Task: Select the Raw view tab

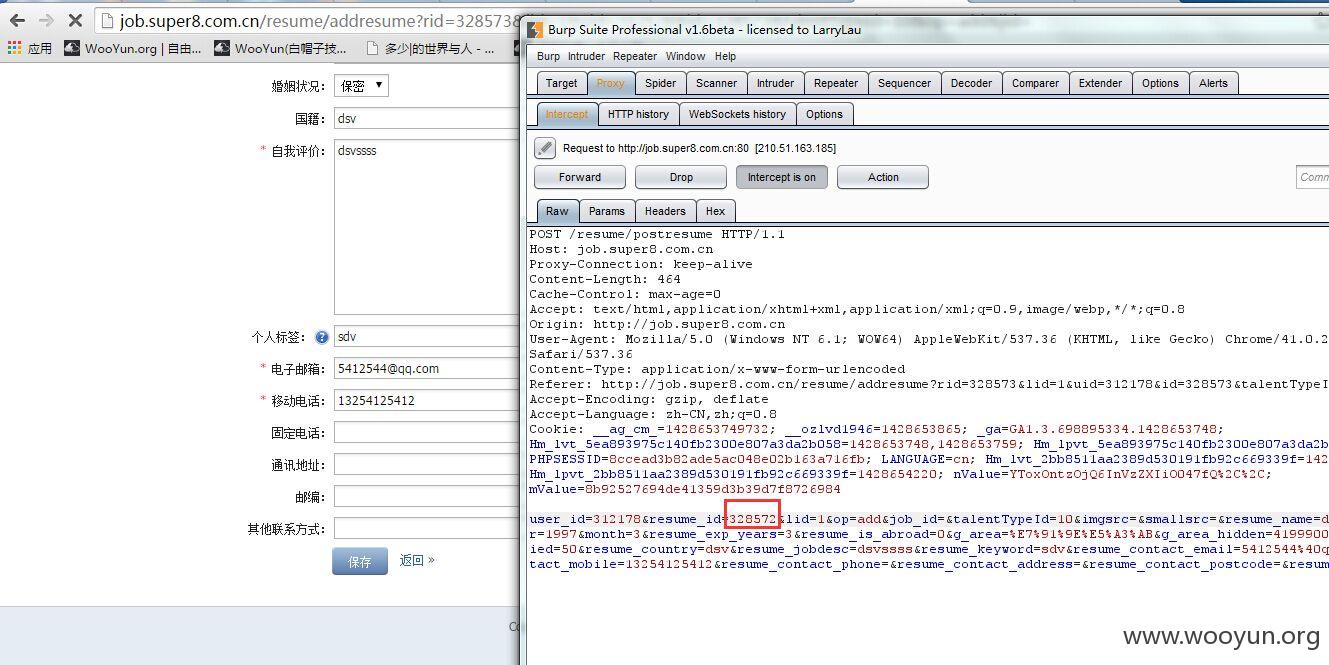Action: click(557, 211)
